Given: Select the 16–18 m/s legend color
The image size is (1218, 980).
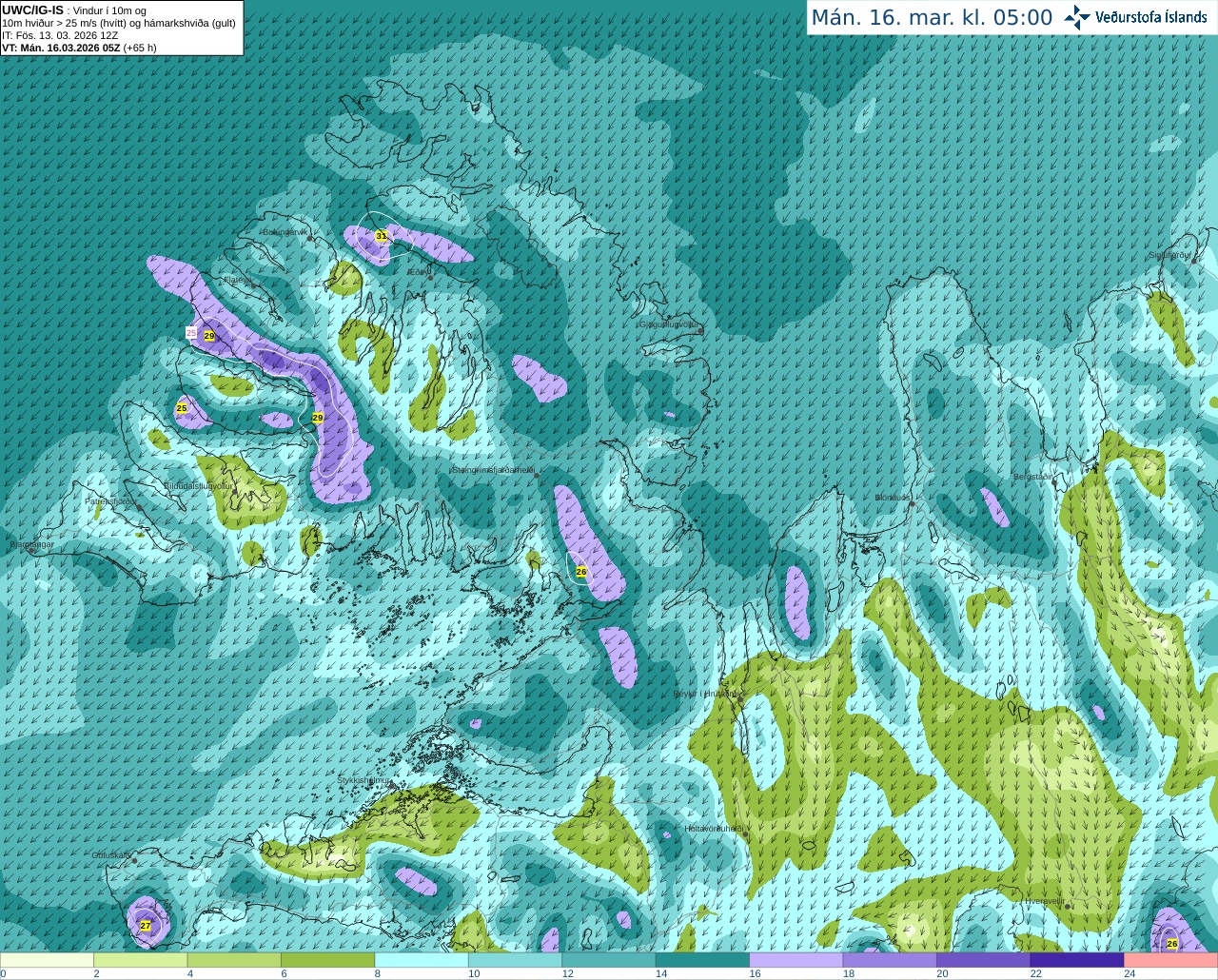Looking at the screenshot, I should 796,960.
